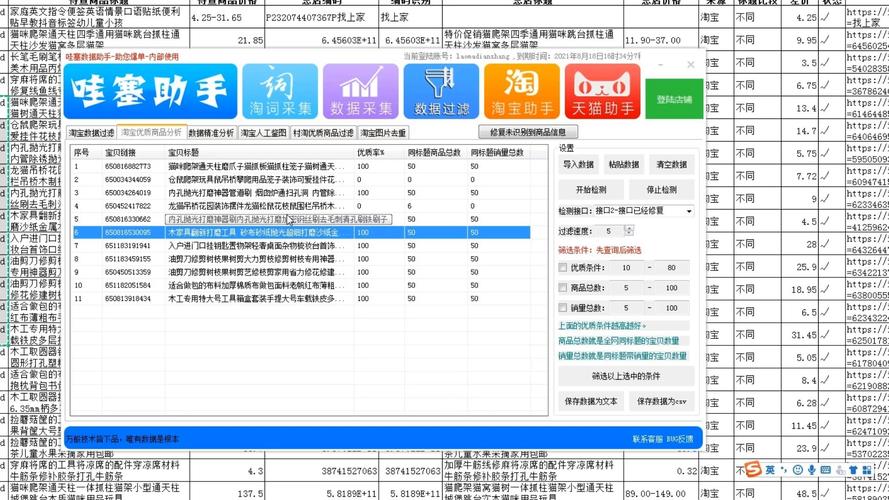This screenshot has width=889, height=500.
Task: Click the 宝贝标题 column header
Action: tap(260, 153)
